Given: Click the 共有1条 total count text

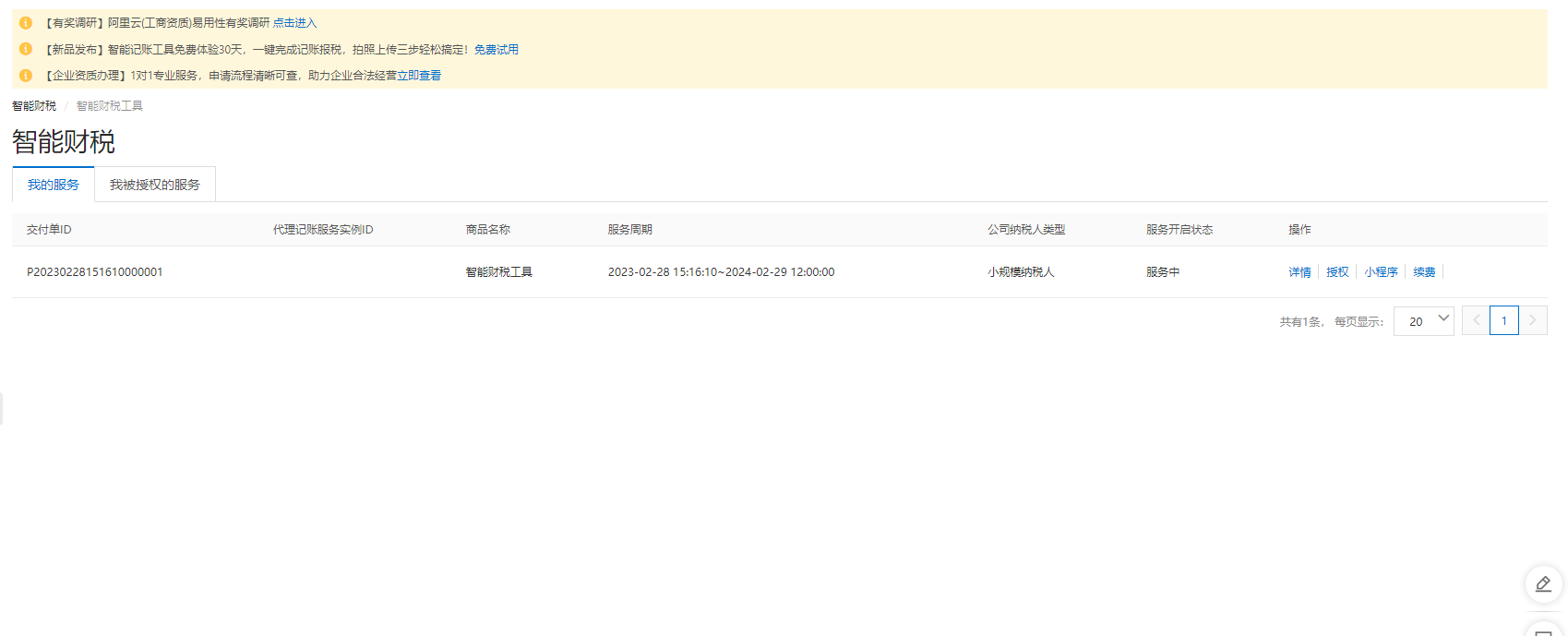Looking at the screenshot, I should (x=1300, y=322).
